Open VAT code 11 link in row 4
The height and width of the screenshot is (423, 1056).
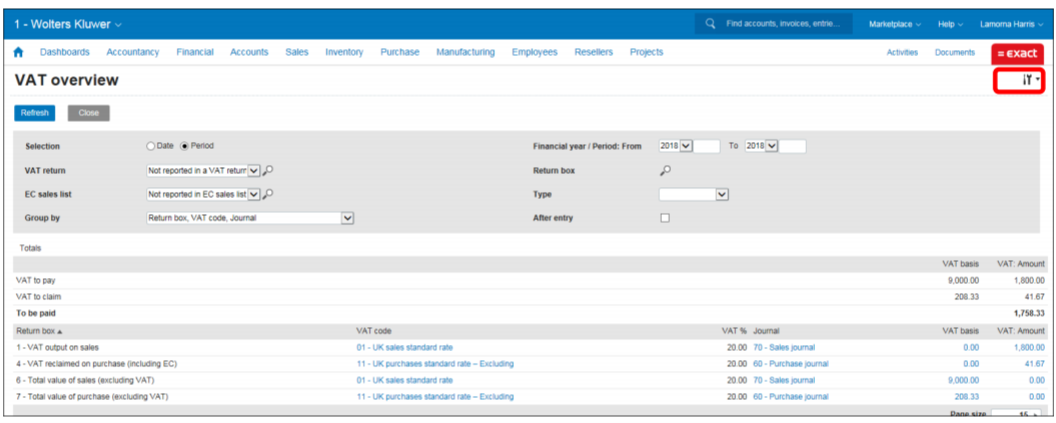[435, 364]
